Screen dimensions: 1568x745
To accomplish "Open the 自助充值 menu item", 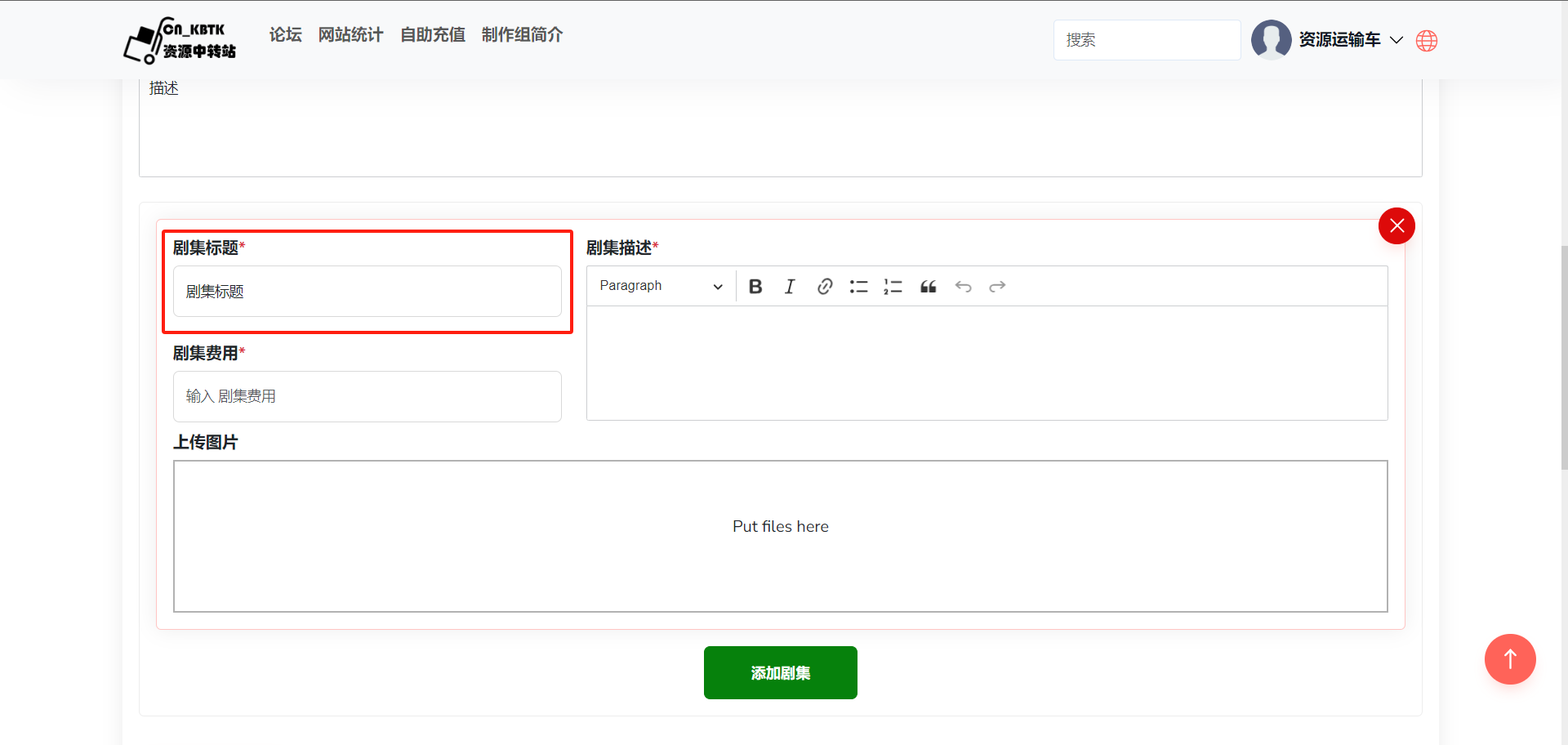I will click(432, 34).
